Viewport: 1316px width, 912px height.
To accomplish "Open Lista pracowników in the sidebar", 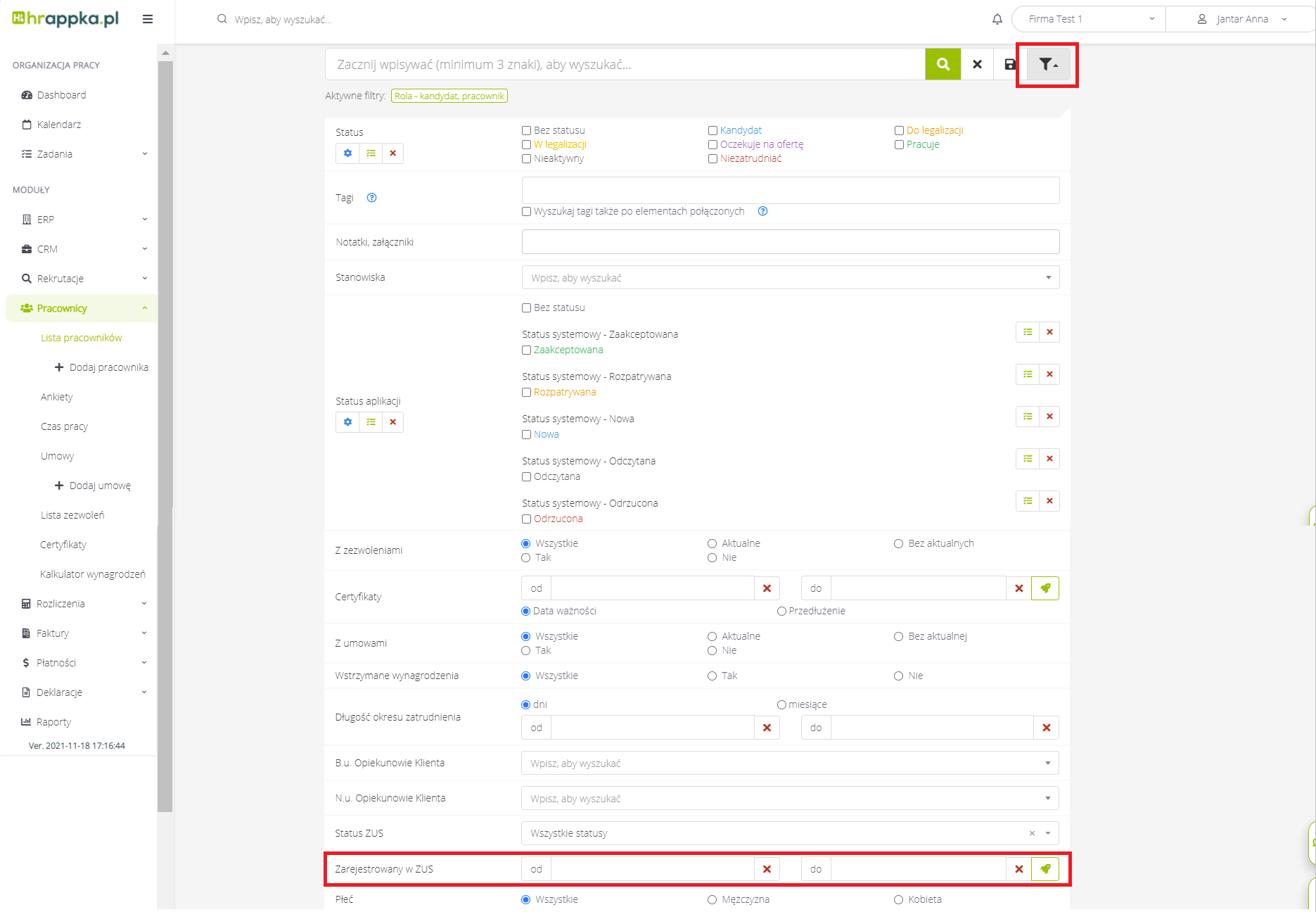I will [82, 338].
